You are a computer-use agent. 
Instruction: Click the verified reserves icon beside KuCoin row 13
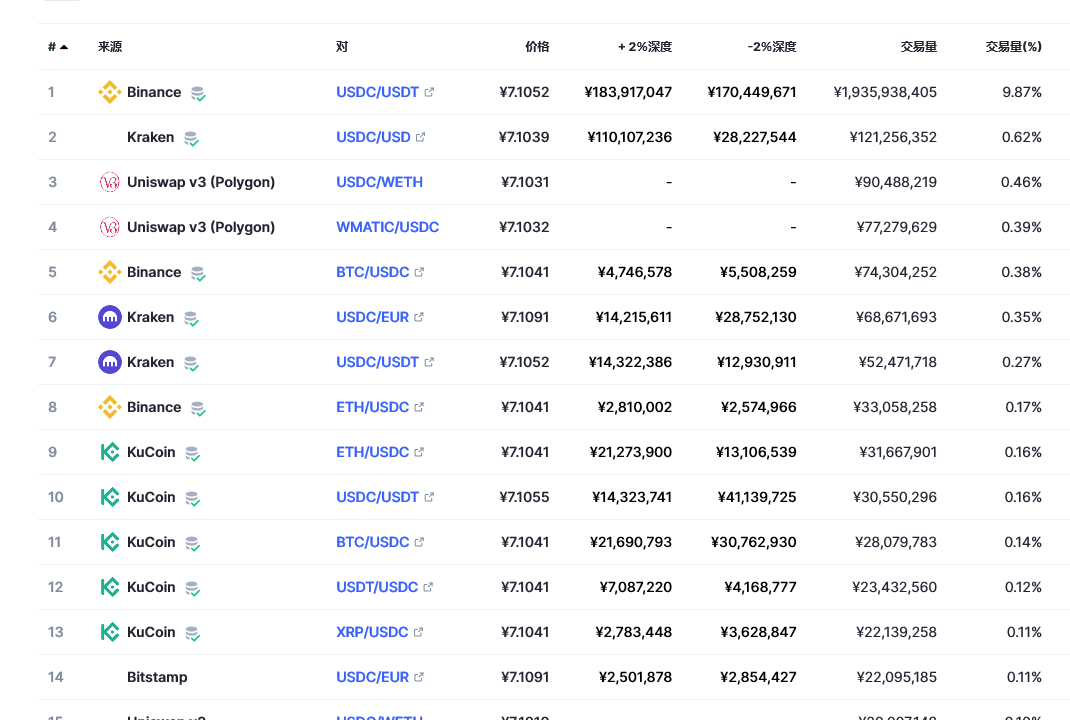[x=192, y=633]
